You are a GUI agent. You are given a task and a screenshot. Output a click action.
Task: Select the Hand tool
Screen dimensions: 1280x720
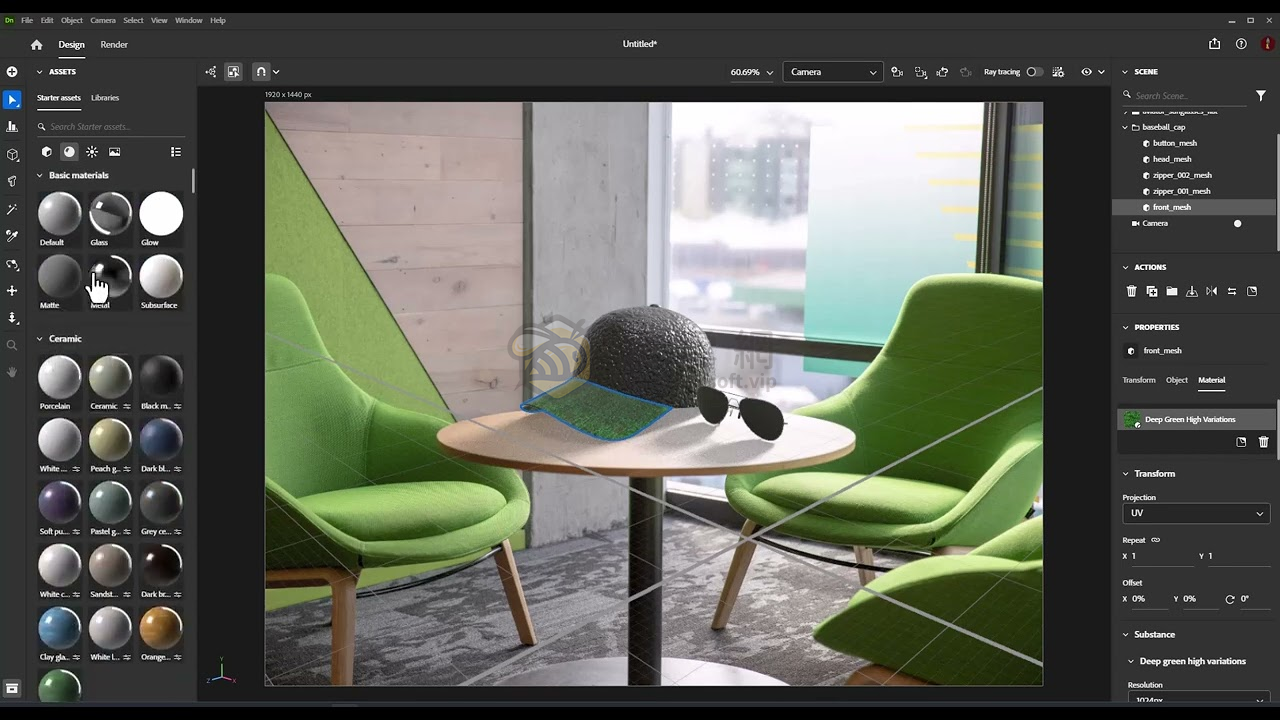(12, 372)
